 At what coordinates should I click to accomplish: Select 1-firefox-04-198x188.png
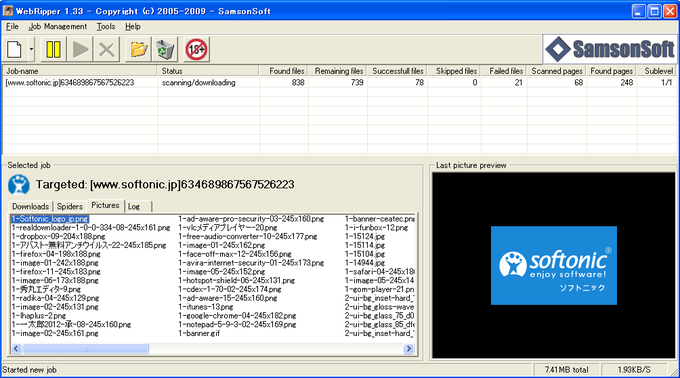point(56,254)
